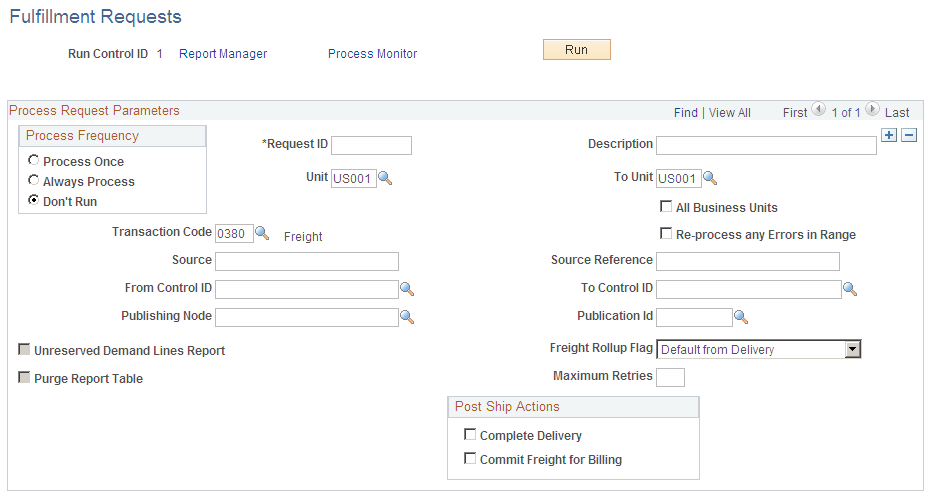Click Find link
The width and height of the screenshot is (932, 500).
tap(686, 113)
